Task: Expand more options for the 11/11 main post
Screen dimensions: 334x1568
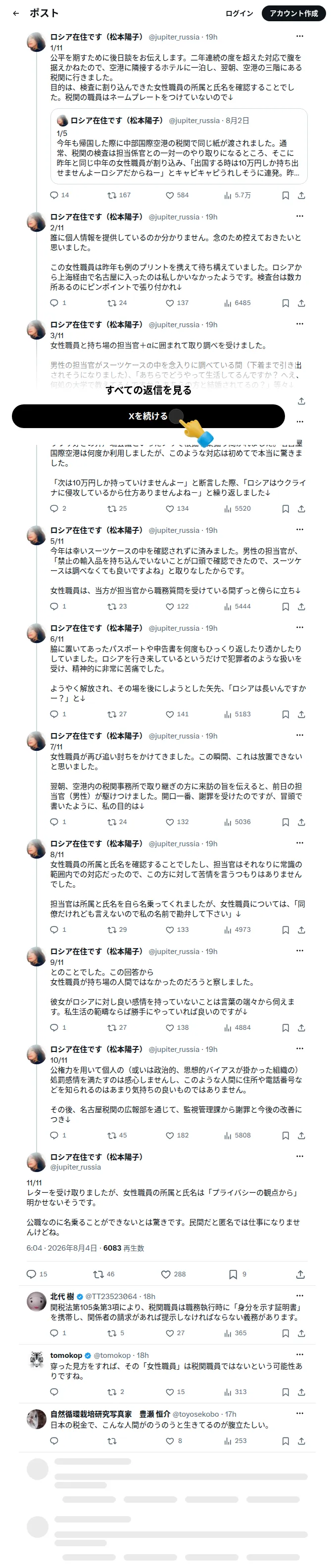Action: coord(299,1156)
